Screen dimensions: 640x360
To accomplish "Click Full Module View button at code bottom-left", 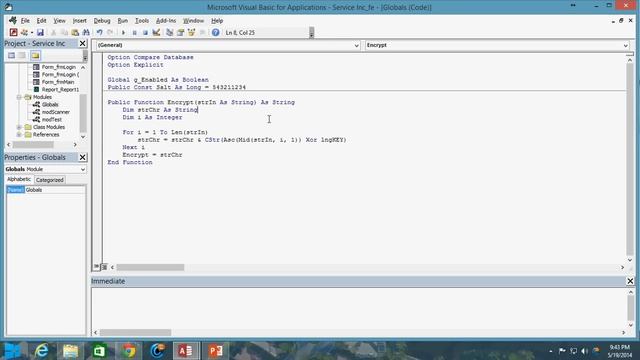I will pyautogui.click(x=104, y=267).
